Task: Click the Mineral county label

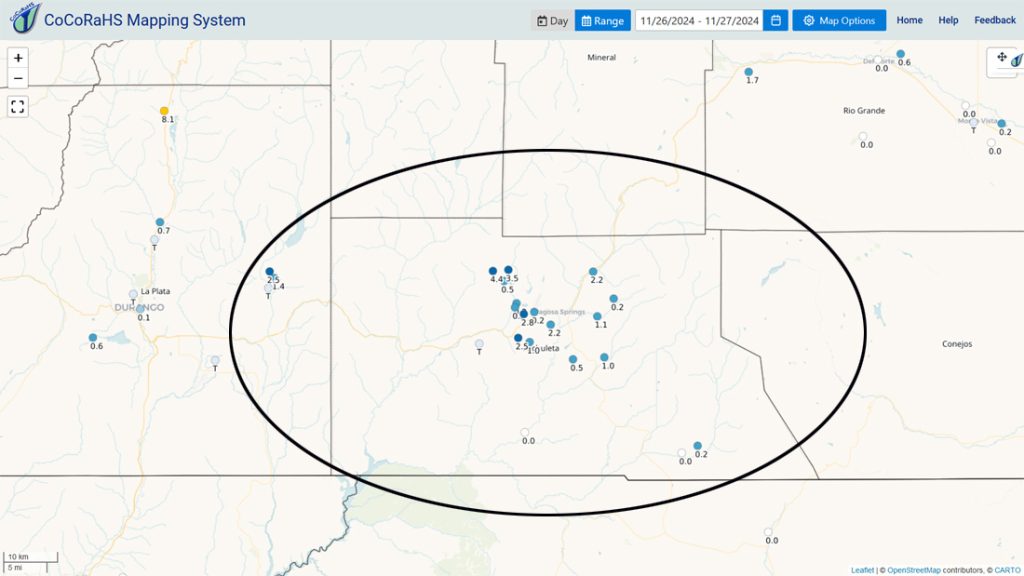Action: tap(601, 57)
